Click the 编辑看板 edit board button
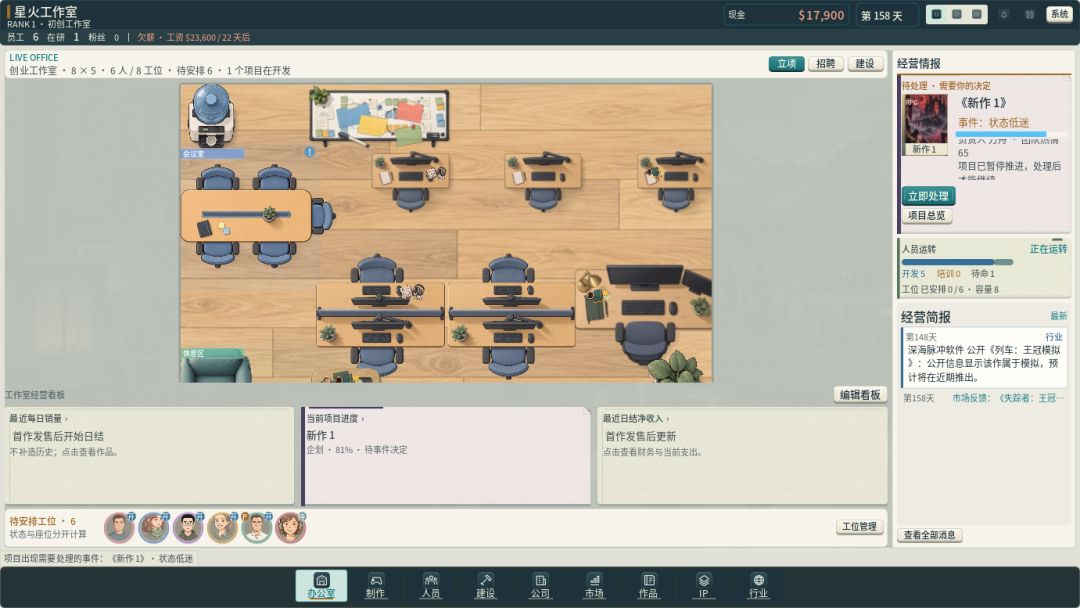1080x608 pixels. click(860, 395)
